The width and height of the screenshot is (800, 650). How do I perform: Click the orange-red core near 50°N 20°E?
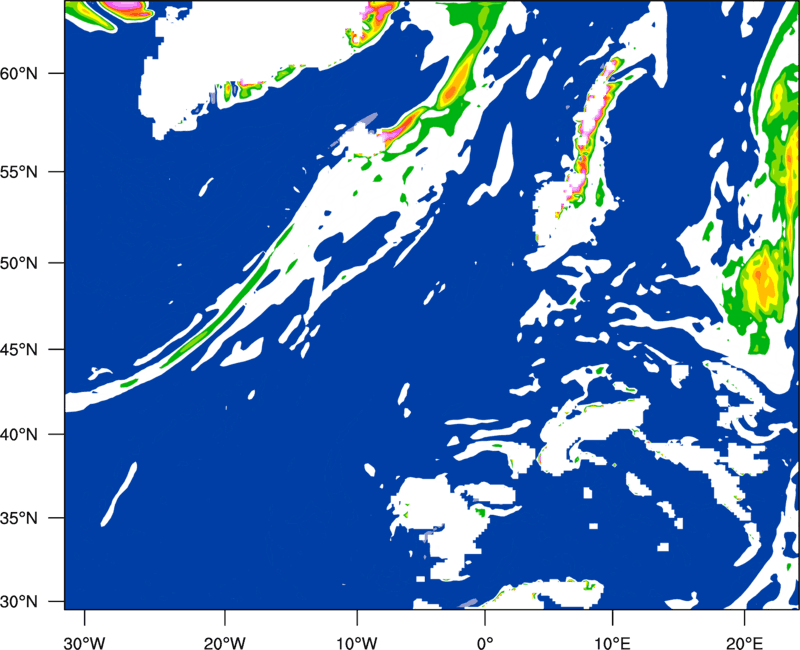click(x=762, y=272)
